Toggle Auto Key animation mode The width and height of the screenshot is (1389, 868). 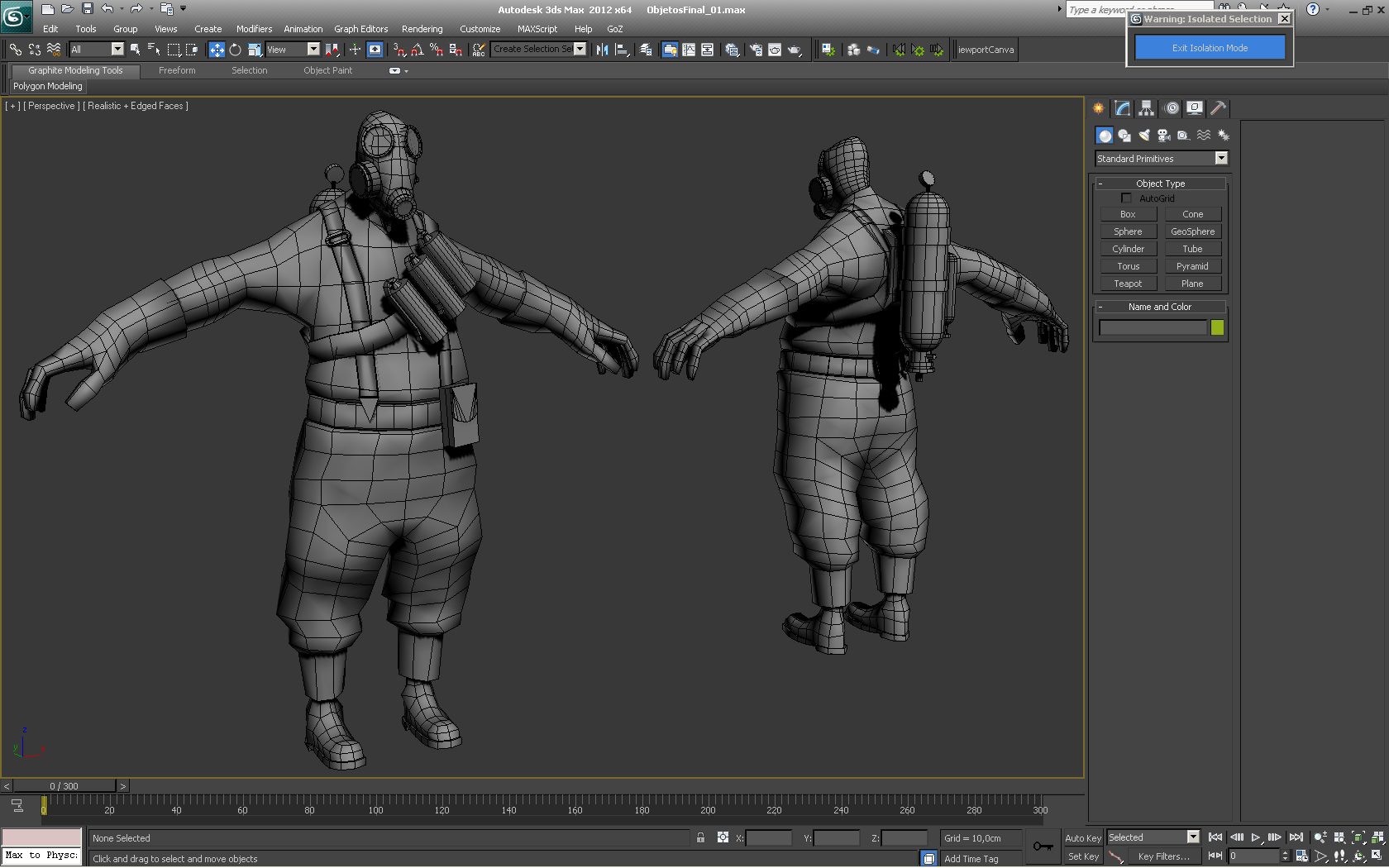point(1082,838)
